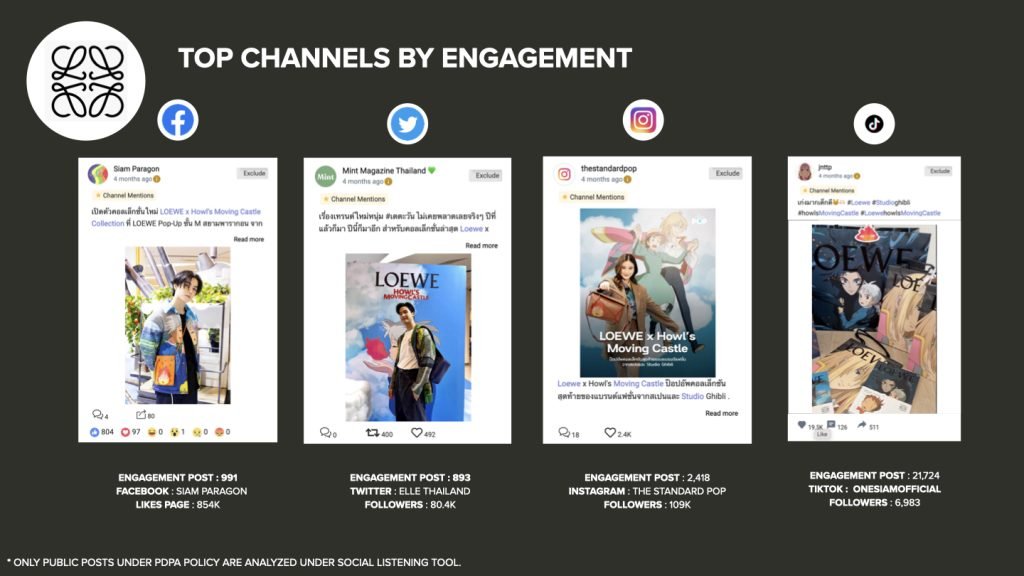
Task: Click Siam Paragon profile avatar
Action: [x=98, y=174]
